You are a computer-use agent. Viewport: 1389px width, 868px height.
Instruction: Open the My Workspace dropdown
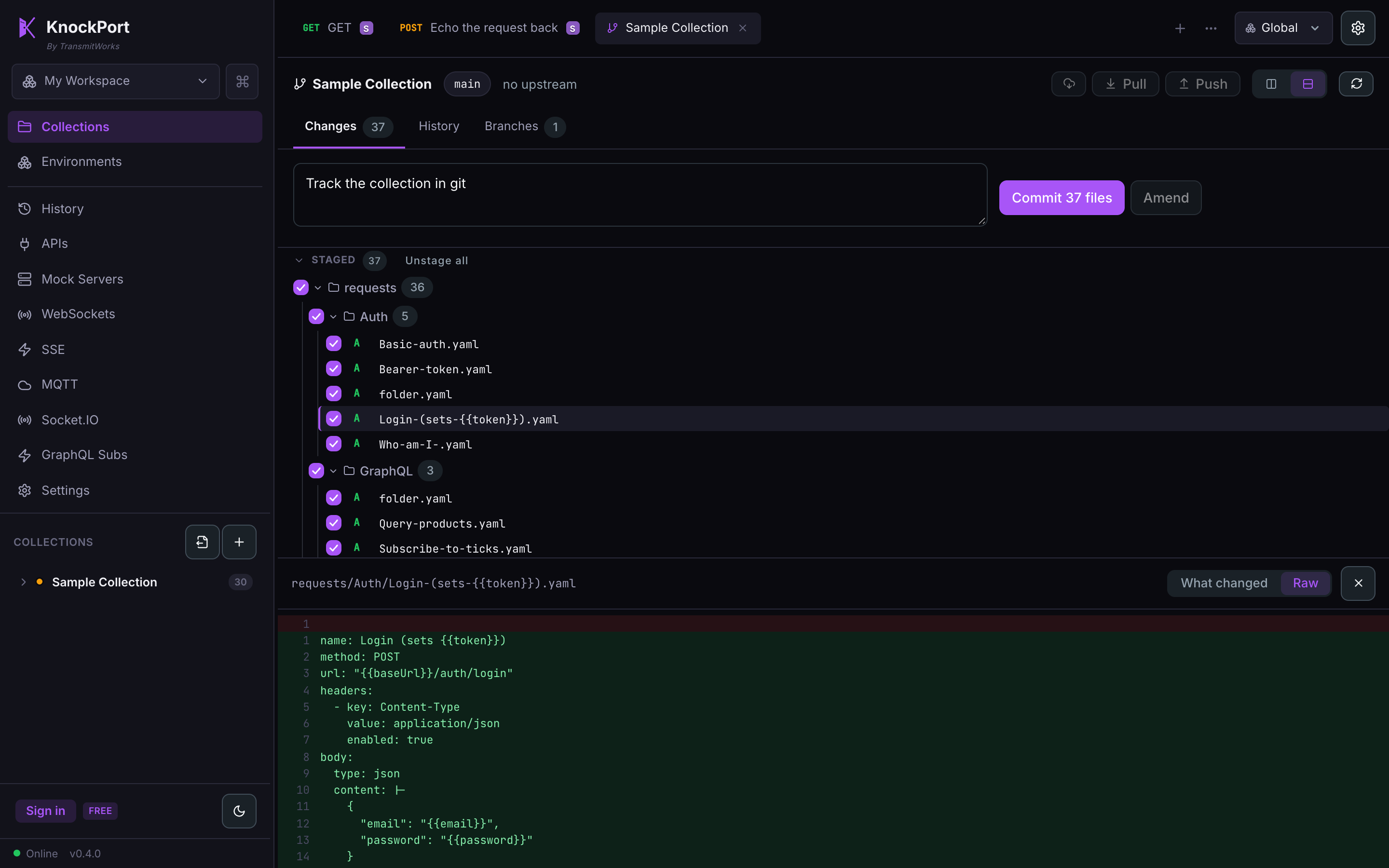point(115,81)
